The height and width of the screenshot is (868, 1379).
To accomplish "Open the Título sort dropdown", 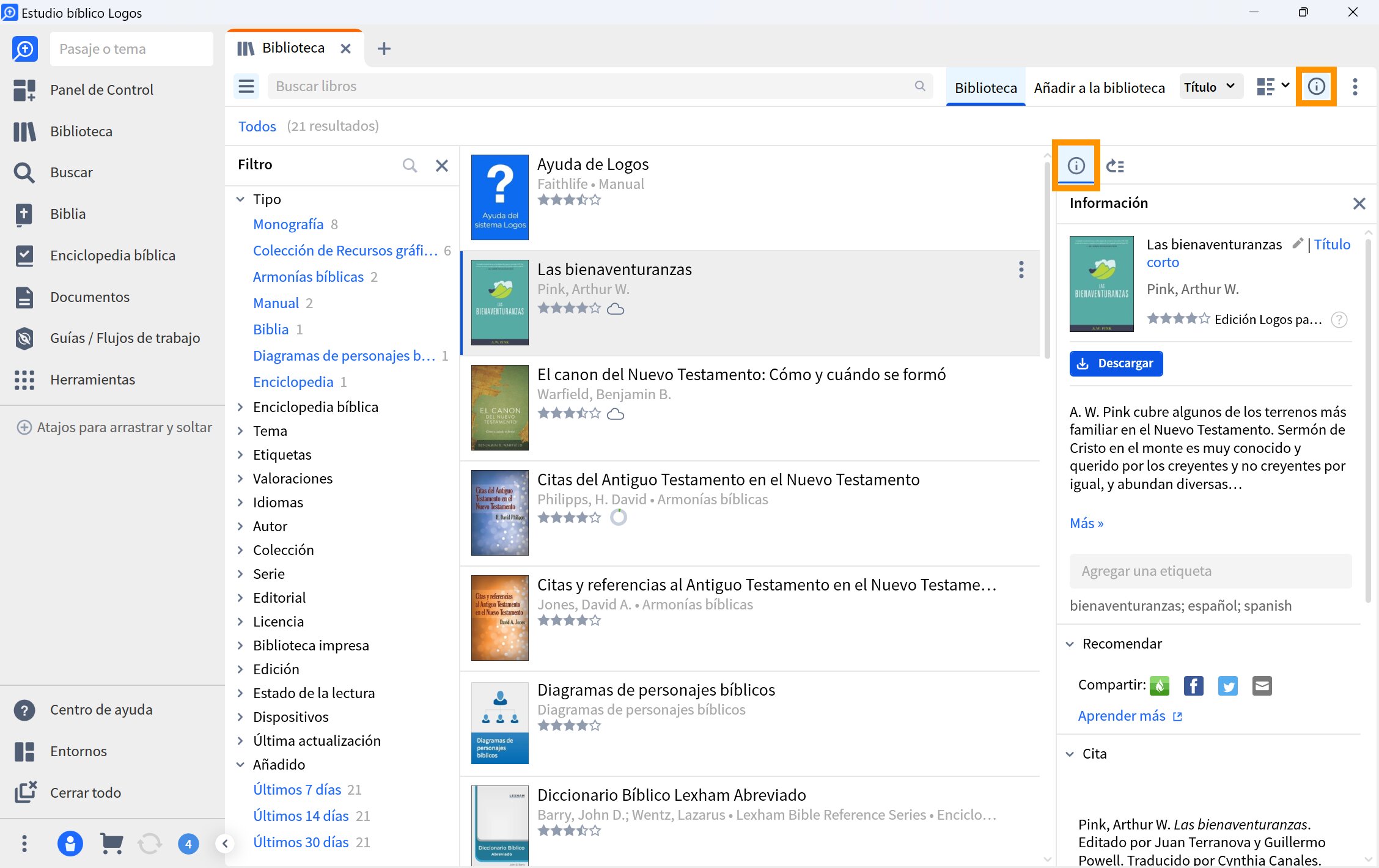I will pos(1210,87).
